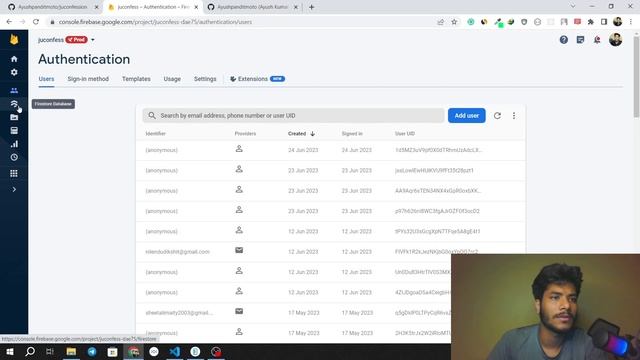Viewport: 640px width, 360px height.
Task: Close the juconfess Authentication tab
Action: coord(196,7)
